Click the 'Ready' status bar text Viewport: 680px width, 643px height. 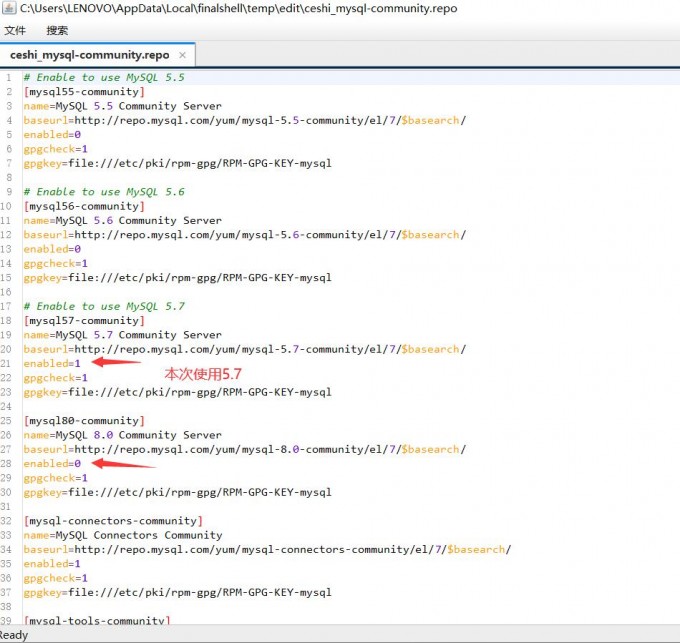[13, 635]
